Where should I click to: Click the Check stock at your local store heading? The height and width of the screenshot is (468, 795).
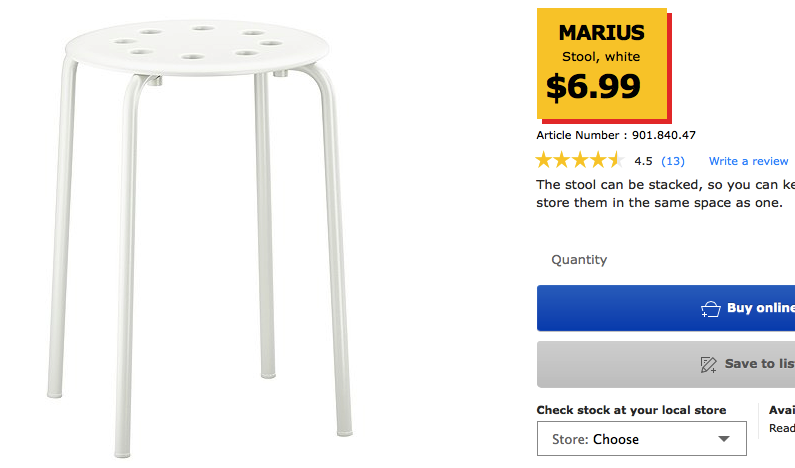click(x=631, y=410)
